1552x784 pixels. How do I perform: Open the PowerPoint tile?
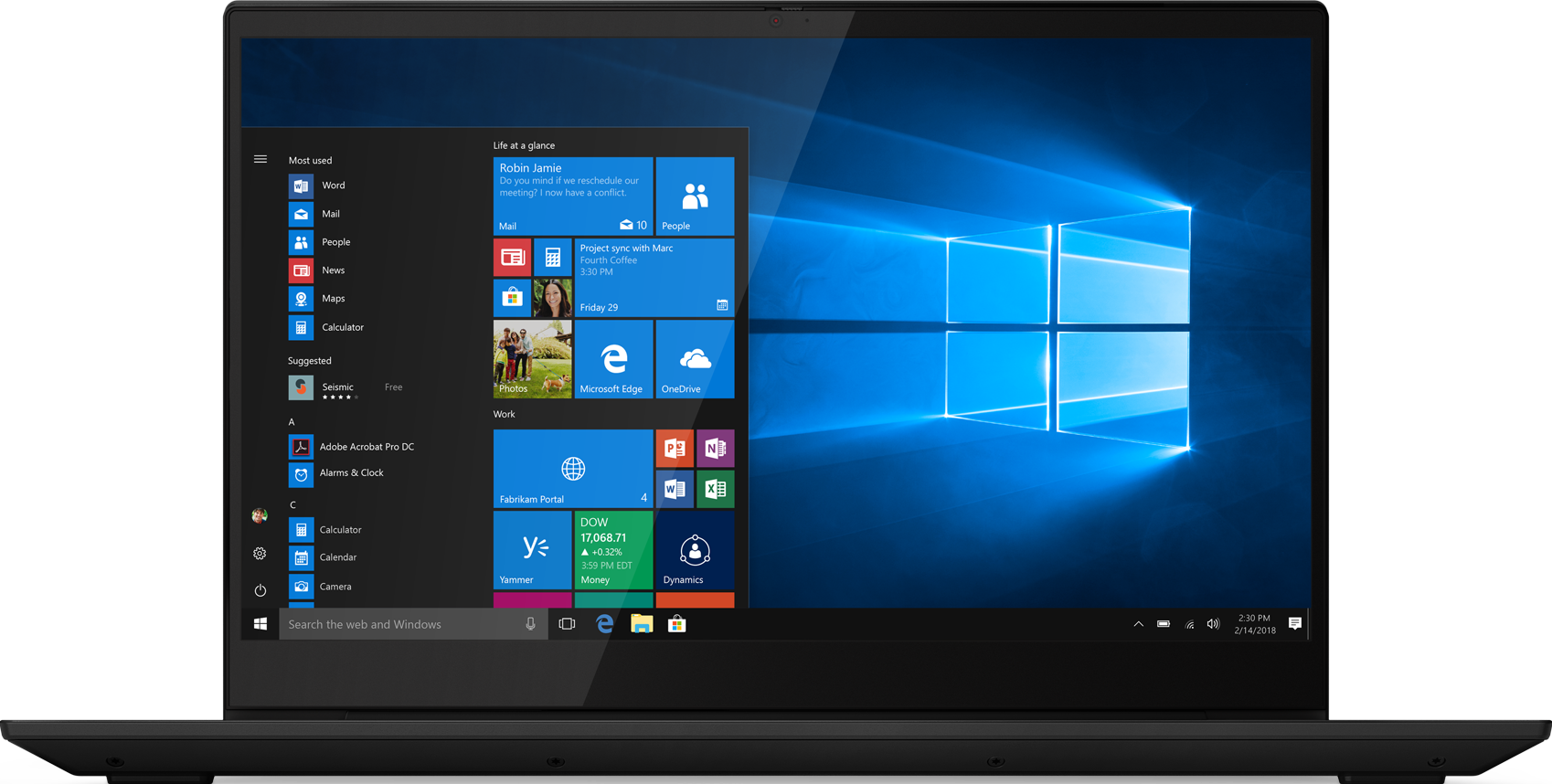(675, 449)
